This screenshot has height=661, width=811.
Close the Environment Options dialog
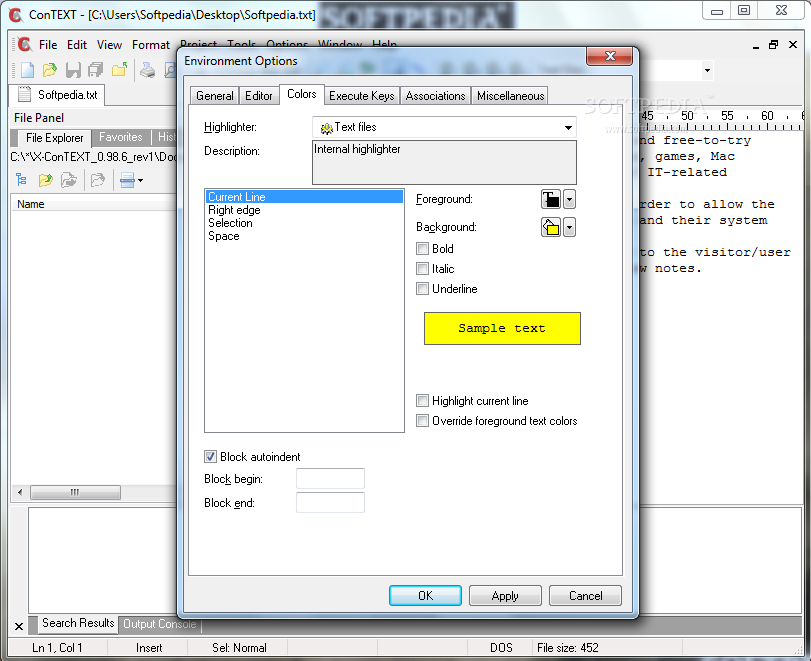click(x=609, y=56)
